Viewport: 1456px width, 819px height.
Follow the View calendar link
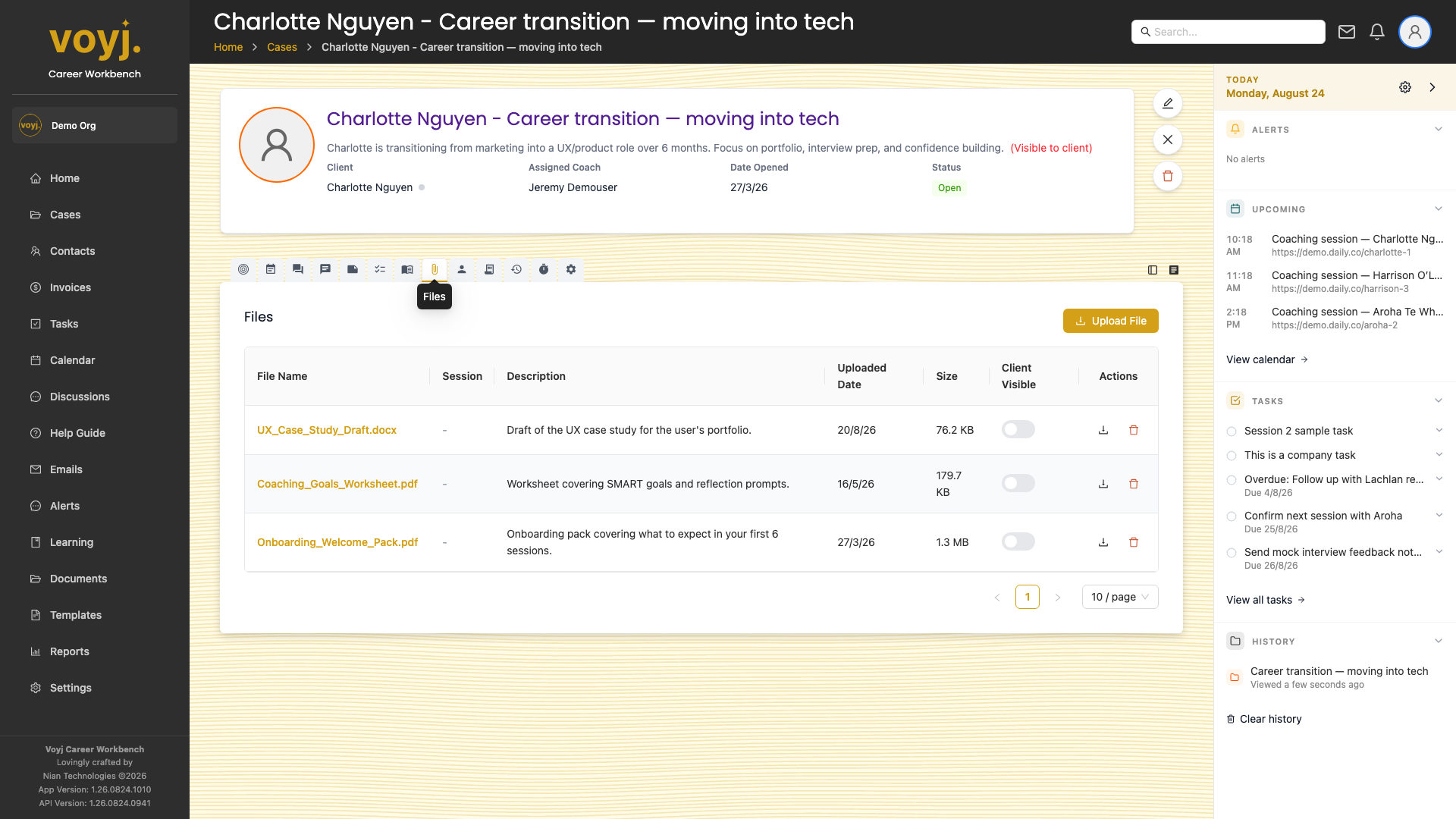[1267, 359]
